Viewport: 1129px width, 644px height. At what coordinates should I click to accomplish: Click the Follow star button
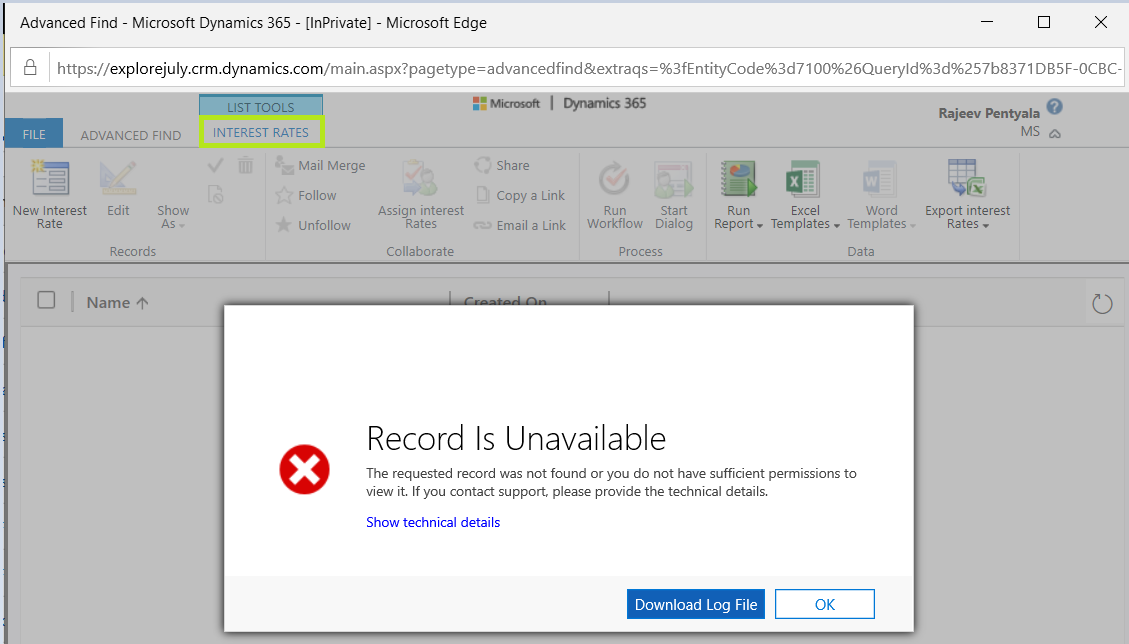(306, 195)
